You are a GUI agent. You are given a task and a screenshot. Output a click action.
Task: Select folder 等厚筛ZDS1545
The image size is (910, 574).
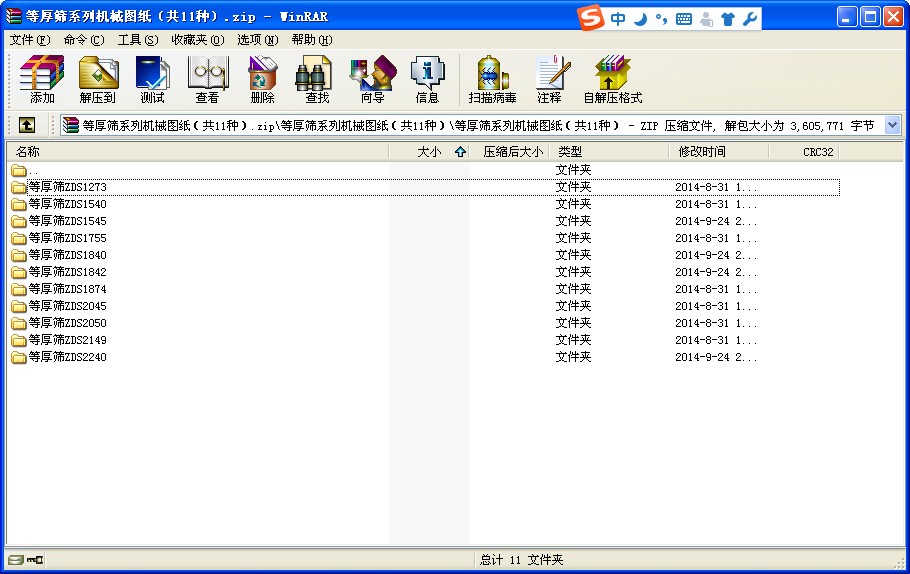(67, 221)
